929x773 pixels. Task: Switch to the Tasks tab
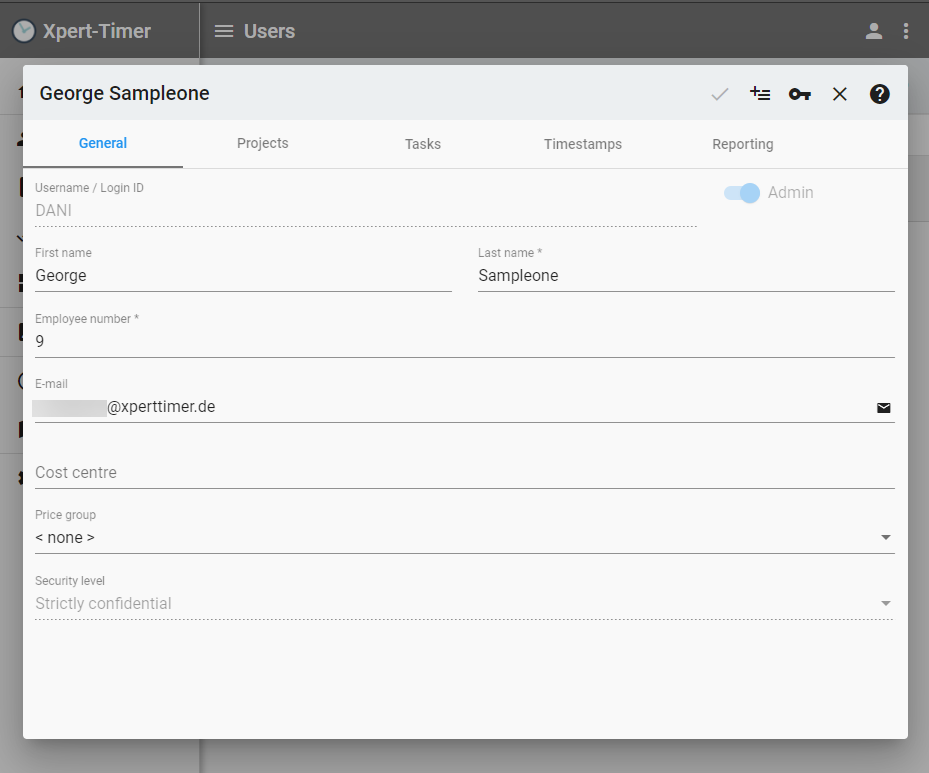pyautogui.click(x=423, y=144)
